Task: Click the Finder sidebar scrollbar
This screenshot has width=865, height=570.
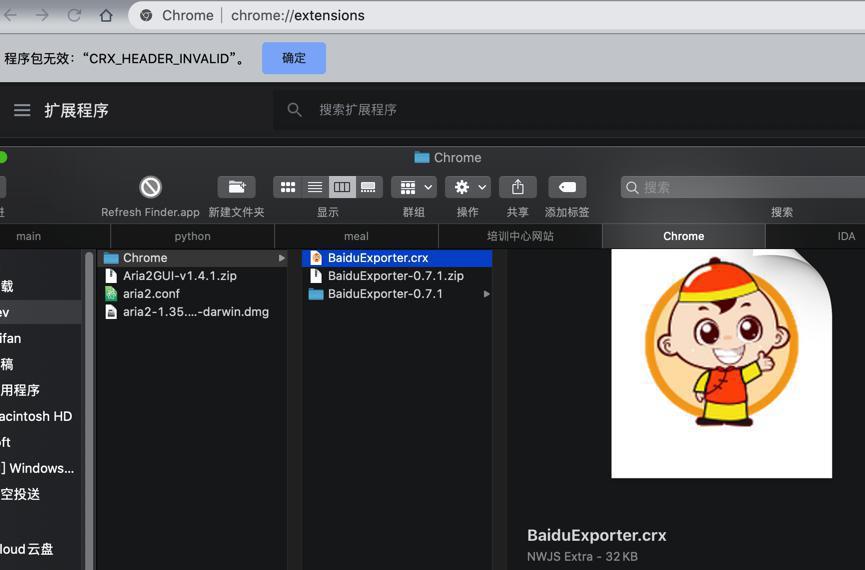Action: [89, 409]
